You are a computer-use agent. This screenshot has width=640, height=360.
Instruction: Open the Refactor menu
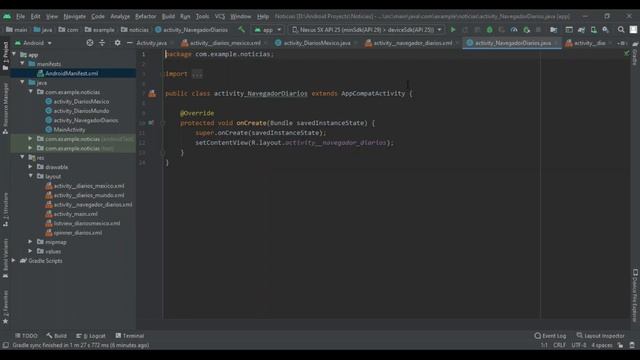(146, 16)
